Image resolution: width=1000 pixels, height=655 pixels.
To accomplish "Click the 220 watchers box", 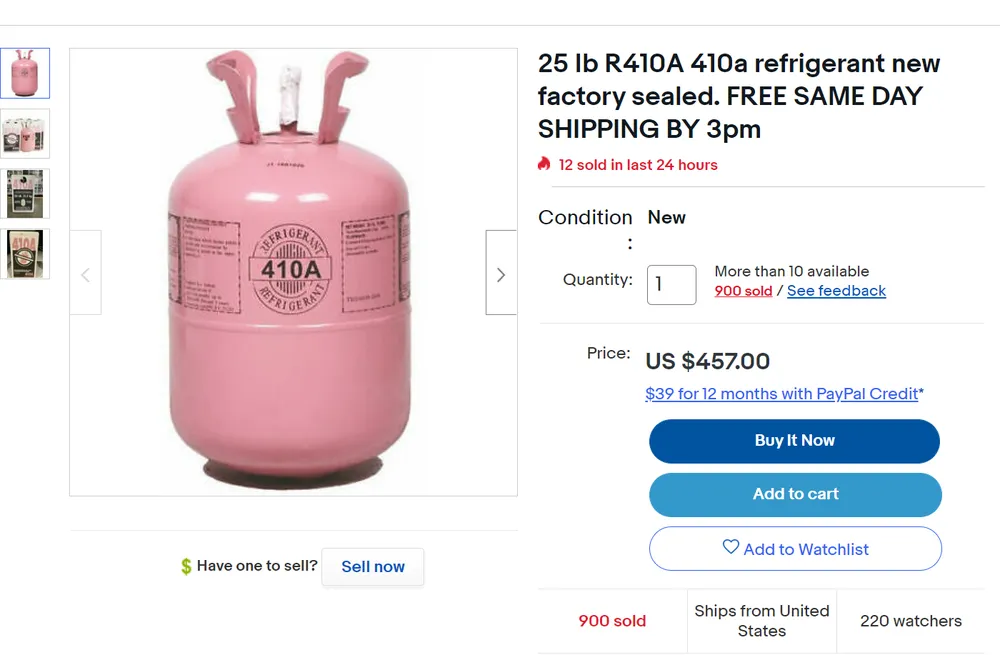I will 910,621.
